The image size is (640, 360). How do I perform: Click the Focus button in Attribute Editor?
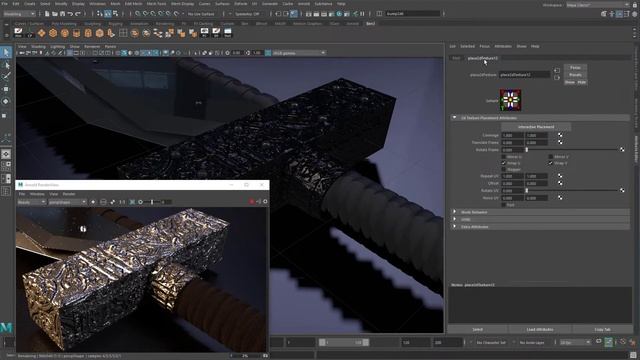click(575, 68)
